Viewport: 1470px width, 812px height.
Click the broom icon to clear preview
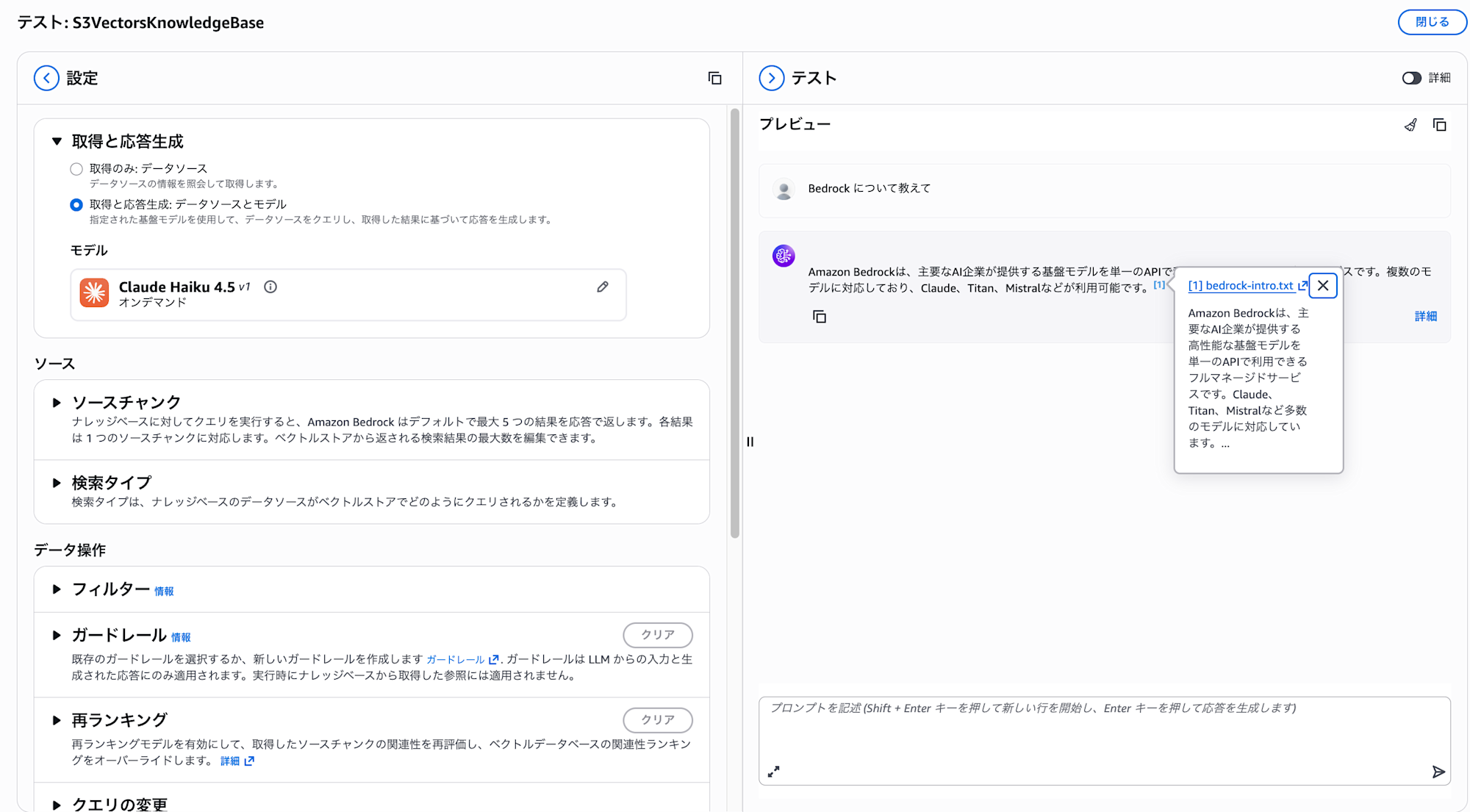(x=1410, y=125)
